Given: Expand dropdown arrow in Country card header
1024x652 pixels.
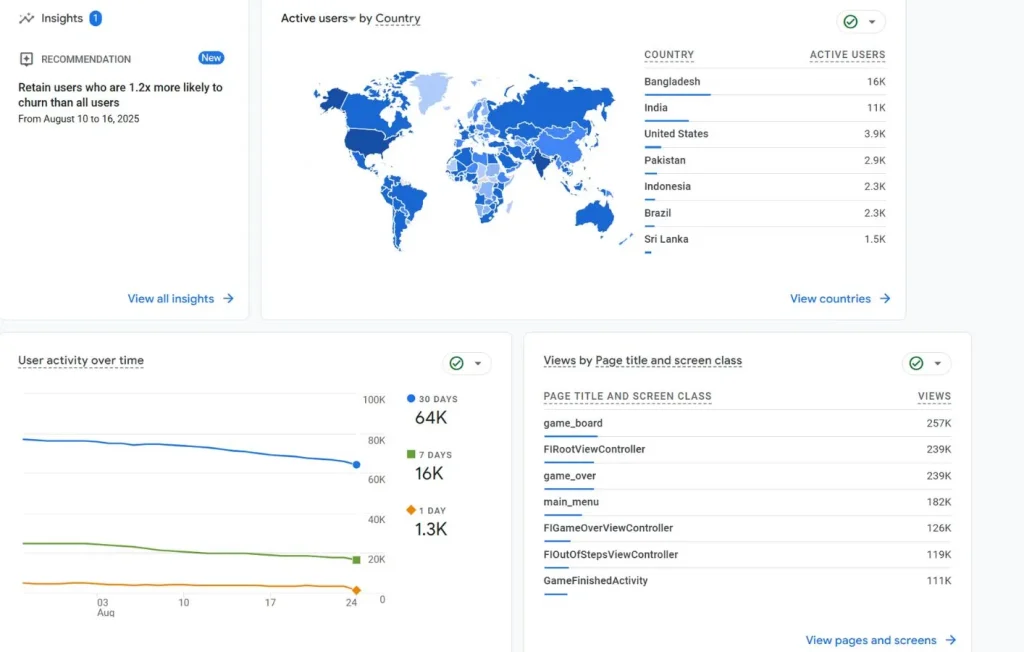Looking at the screenshot, I should point(872,22).
